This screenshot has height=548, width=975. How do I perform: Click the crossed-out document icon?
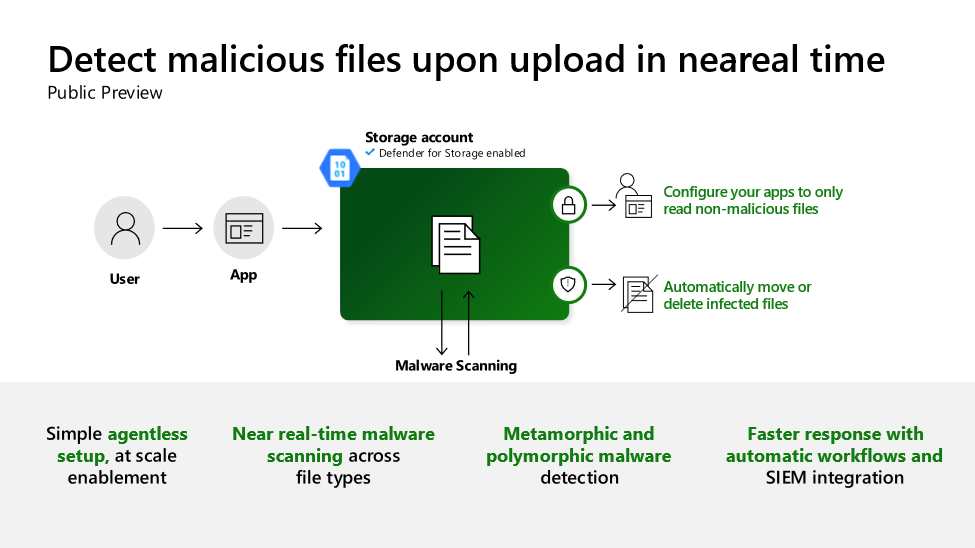coord(639,294)
